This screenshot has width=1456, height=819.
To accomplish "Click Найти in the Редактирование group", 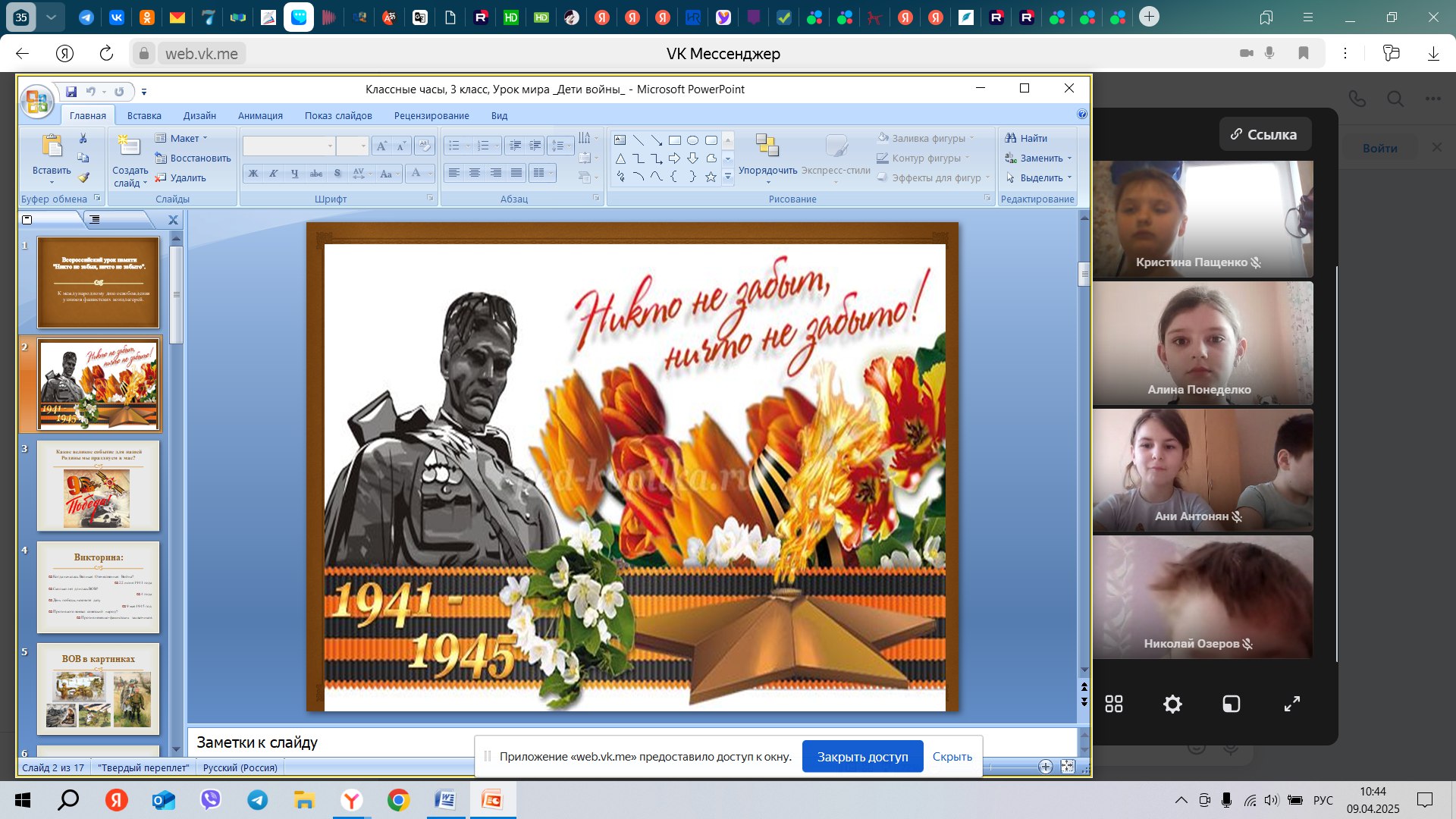I will (1026, 138).
